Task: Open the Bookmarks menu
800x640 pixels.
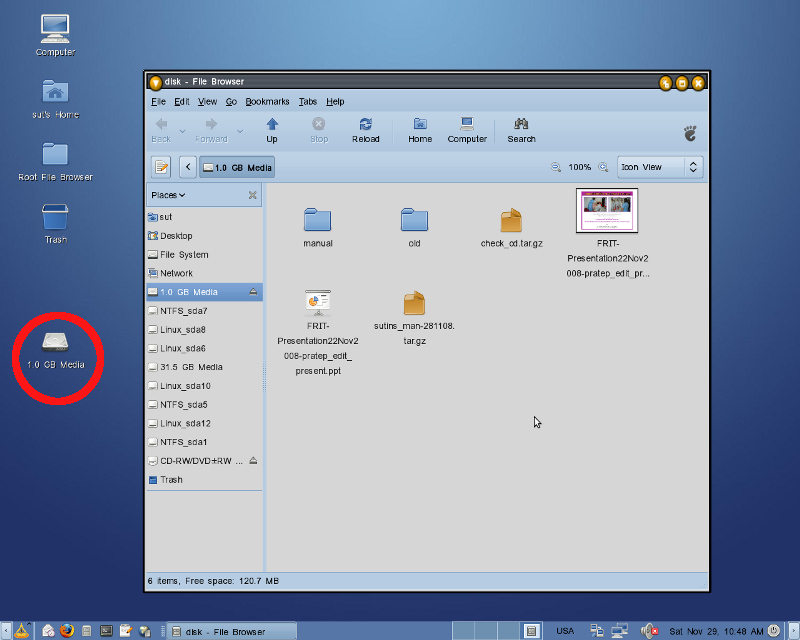Action: pos(267,102)
